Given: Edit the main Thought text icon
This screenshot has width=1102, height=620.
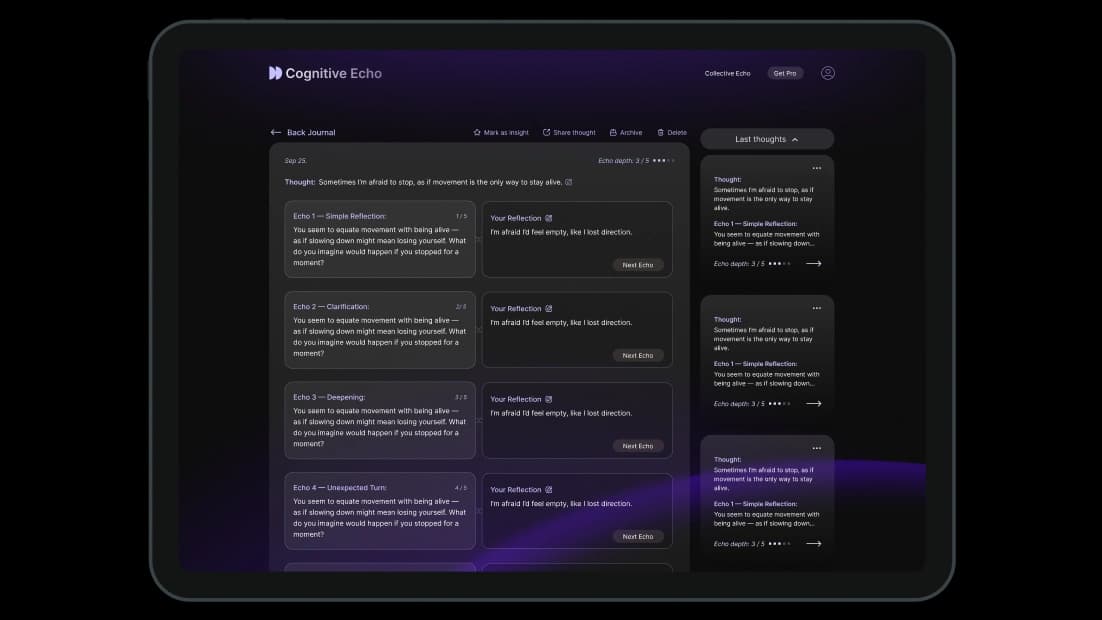Looking at the screenshot, I should click(x=569, y=182).
